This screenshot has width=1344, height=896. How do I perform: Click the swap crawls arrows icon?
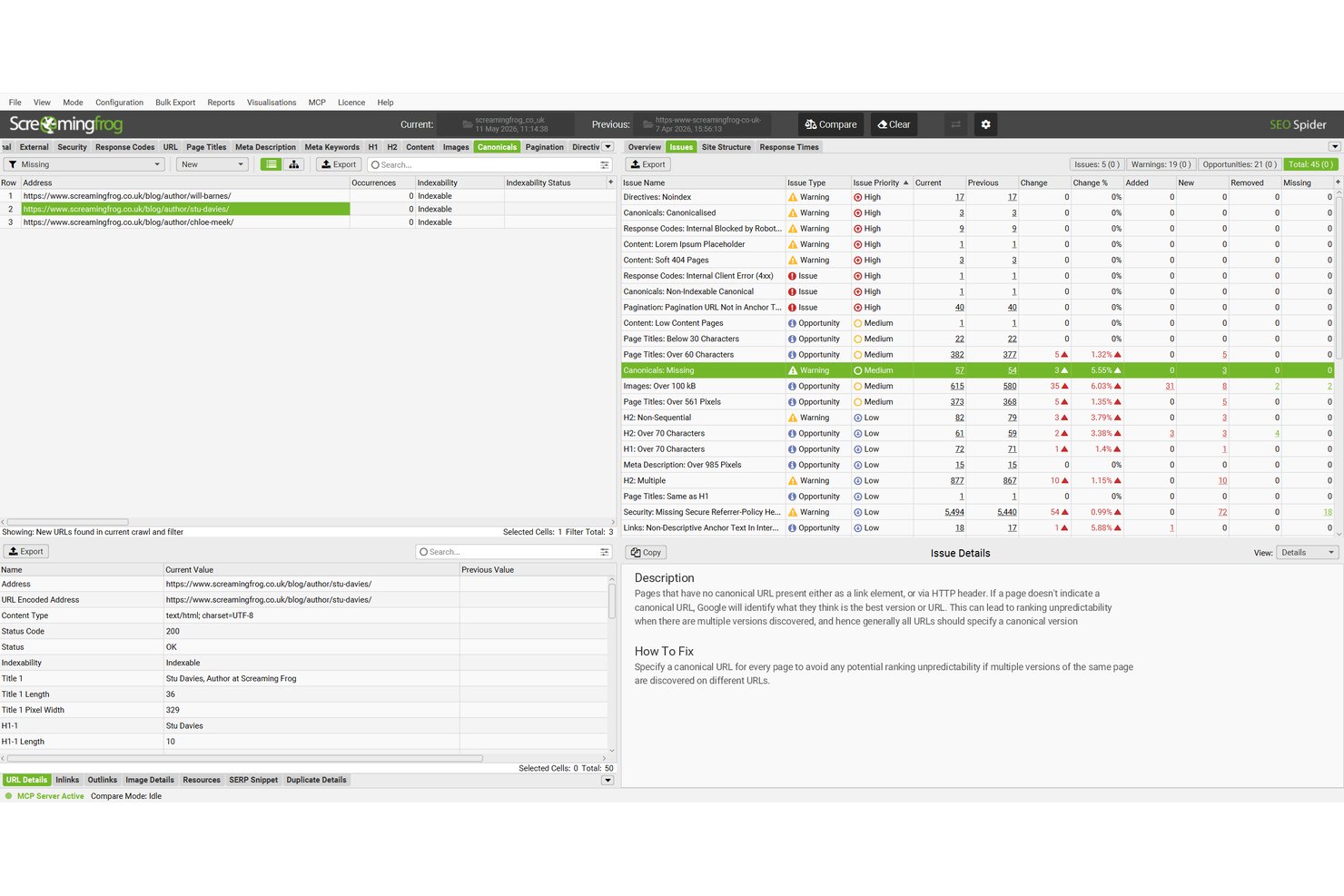point(955,124)
